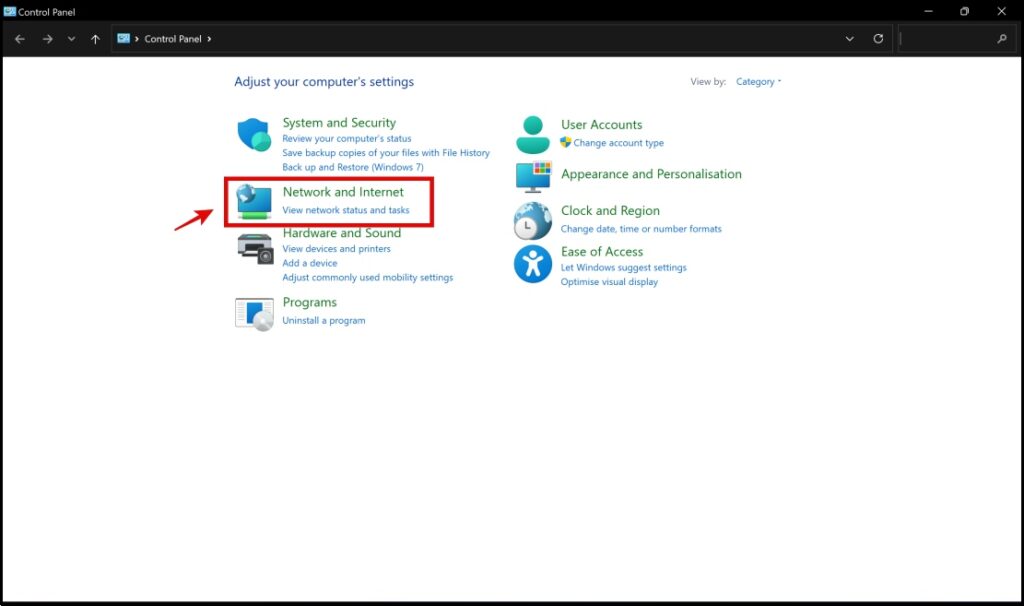The height and width of the screenshot is (606, 1024).
Task: Open the System and Security shield icon
Action: [x=253, y=135]
